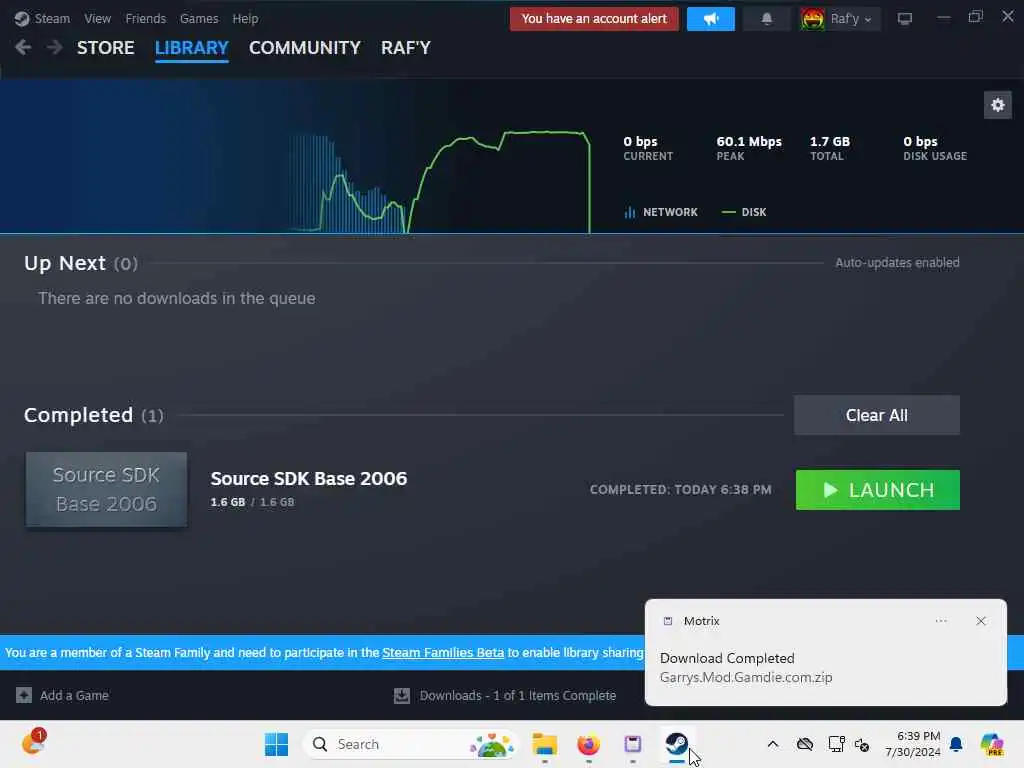This screenshot has width=1024, height=768.
Task: Open the View menu
Action: [97, 18]
